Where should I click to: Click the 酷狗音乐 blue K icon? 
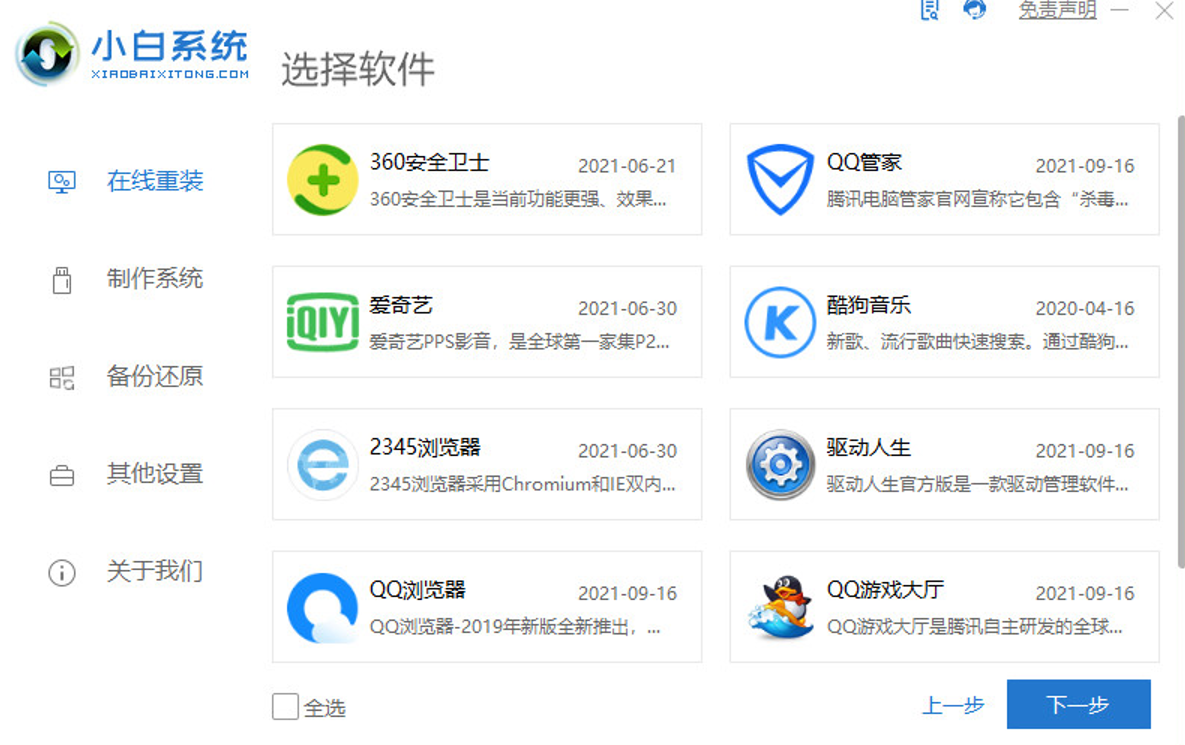[780, 322]
